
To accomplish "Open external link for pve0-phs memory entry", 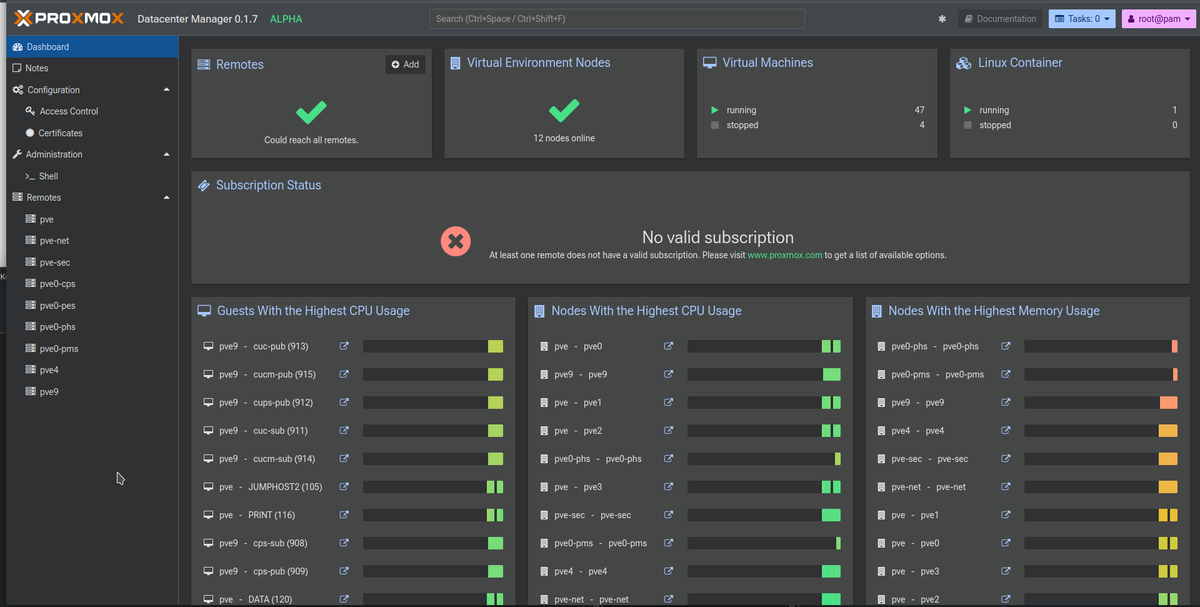I will click(x=1007, y=345).
